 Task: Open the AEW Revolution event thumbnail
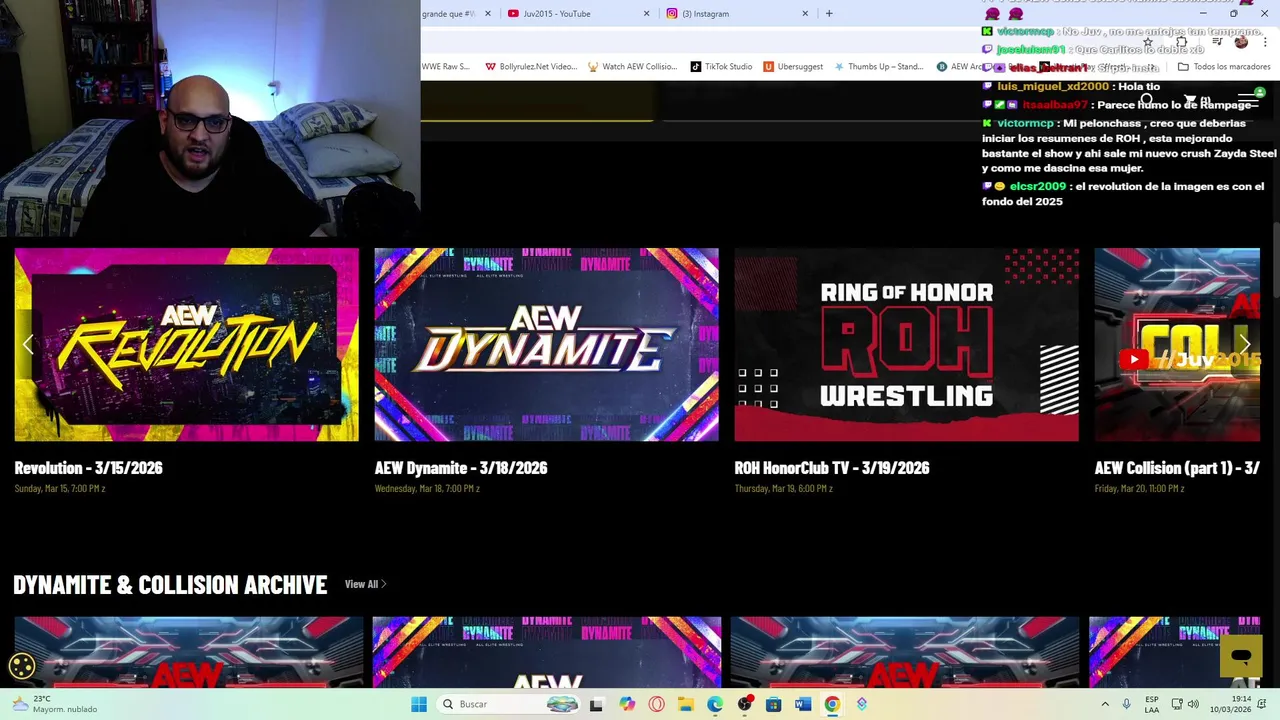point(186,345)
